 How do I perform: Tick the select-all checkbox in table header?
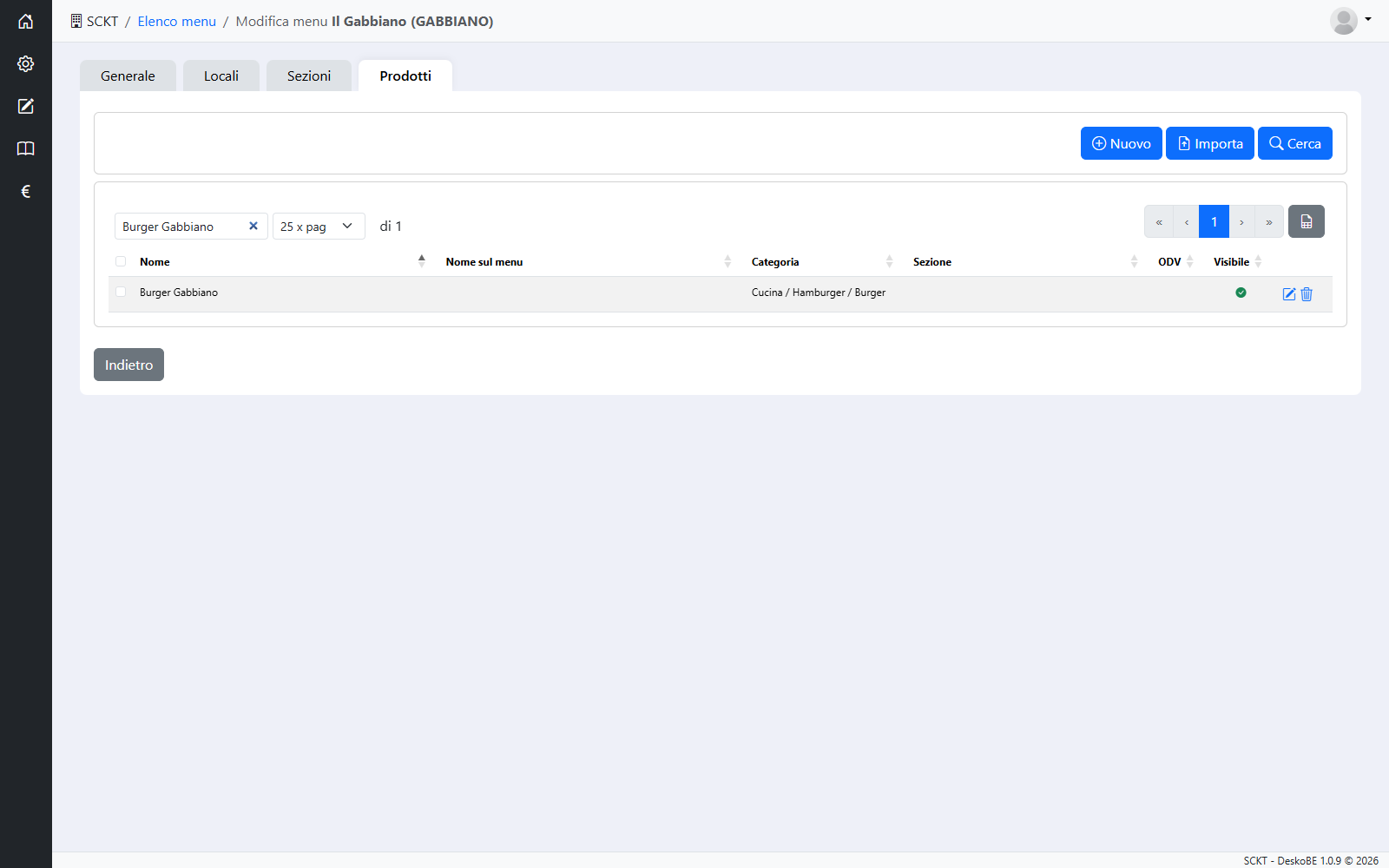pos(121,261)
